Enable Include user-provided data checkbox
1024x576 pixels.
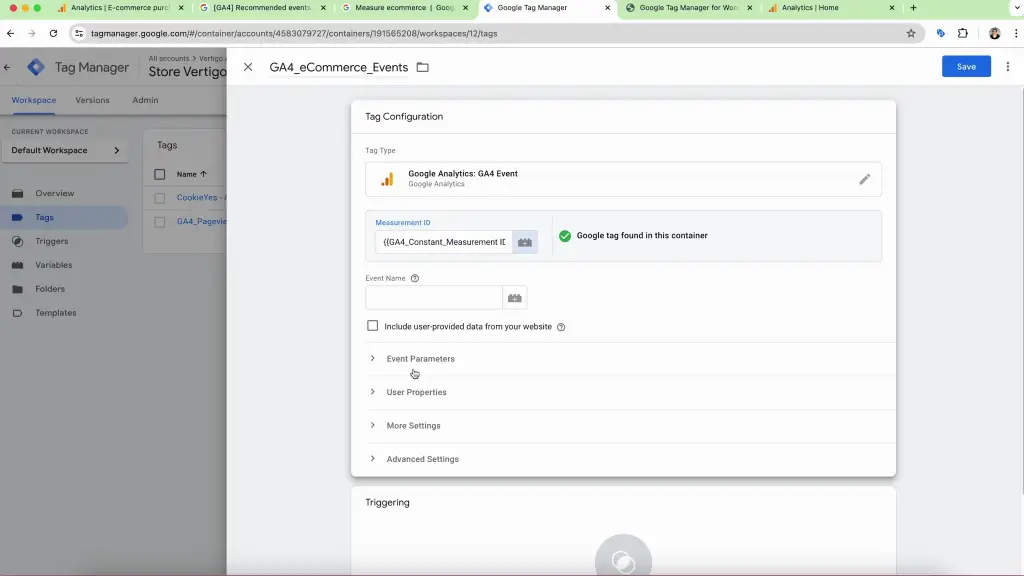pyautogui.click(x=373, y=326)
